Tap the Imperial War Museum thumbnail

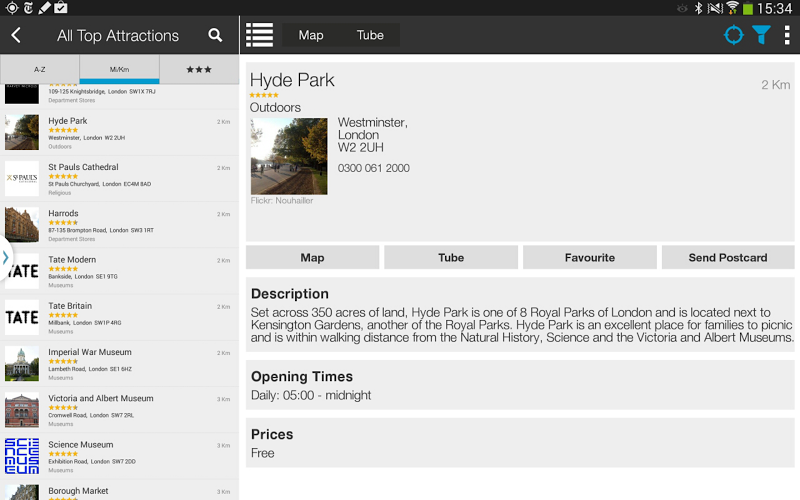22,363
